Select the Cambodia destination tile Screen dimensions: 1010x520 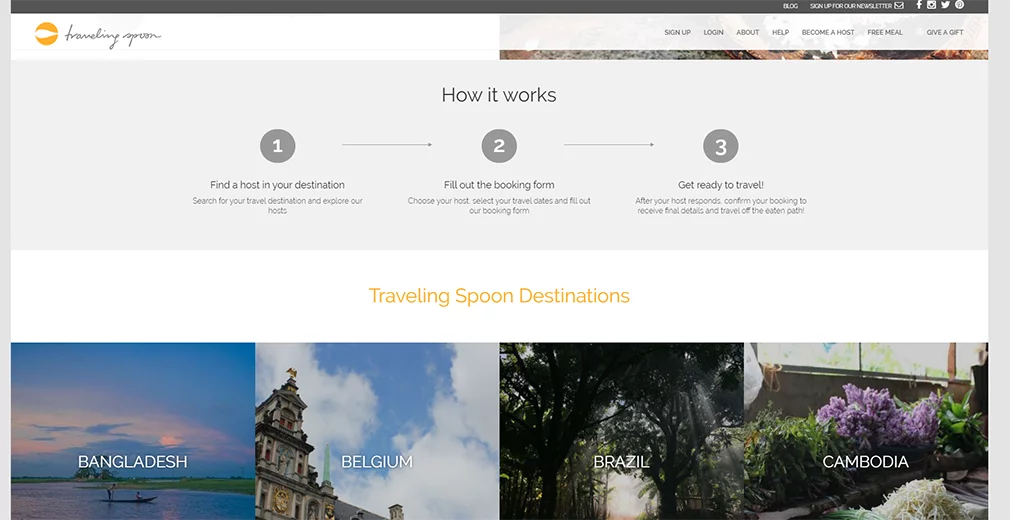866,431
